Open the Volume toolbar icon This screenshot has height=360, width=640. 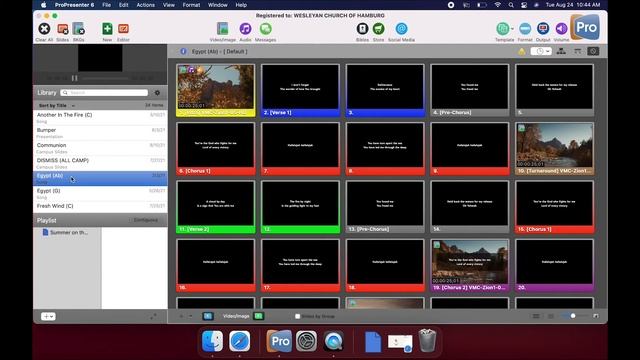click(561, 29)
